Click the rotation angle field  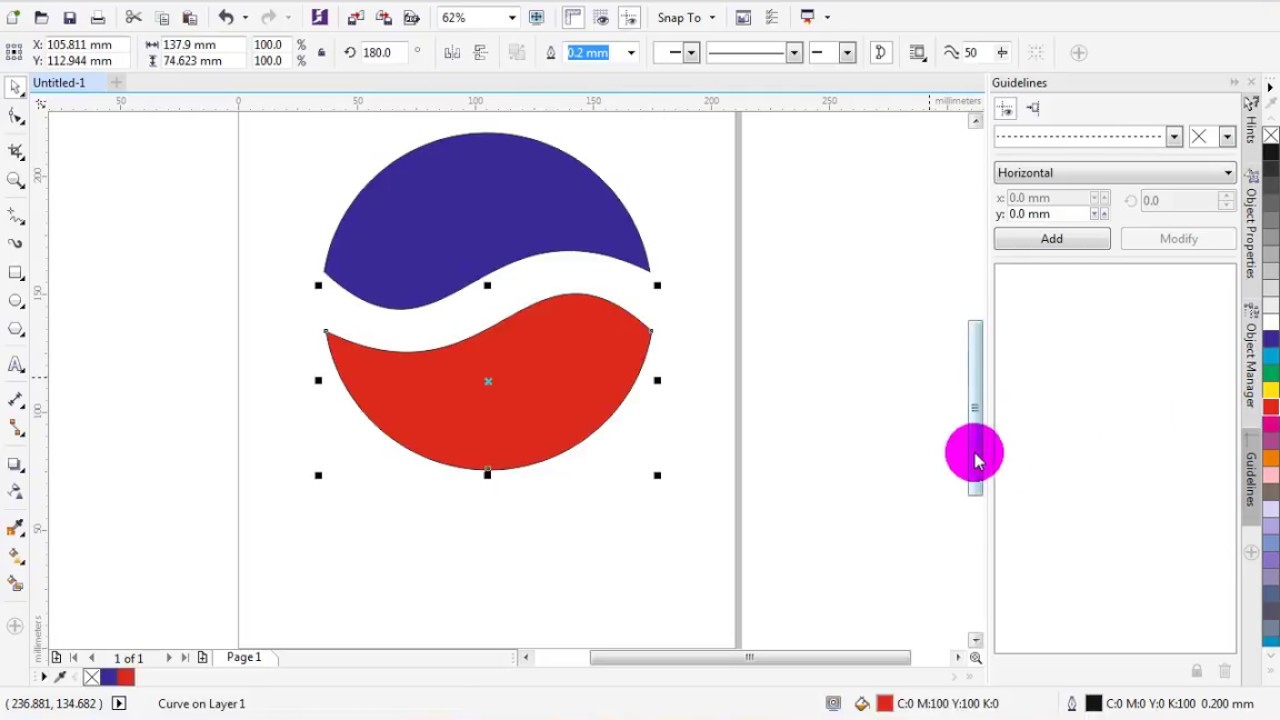pos(385,53)
